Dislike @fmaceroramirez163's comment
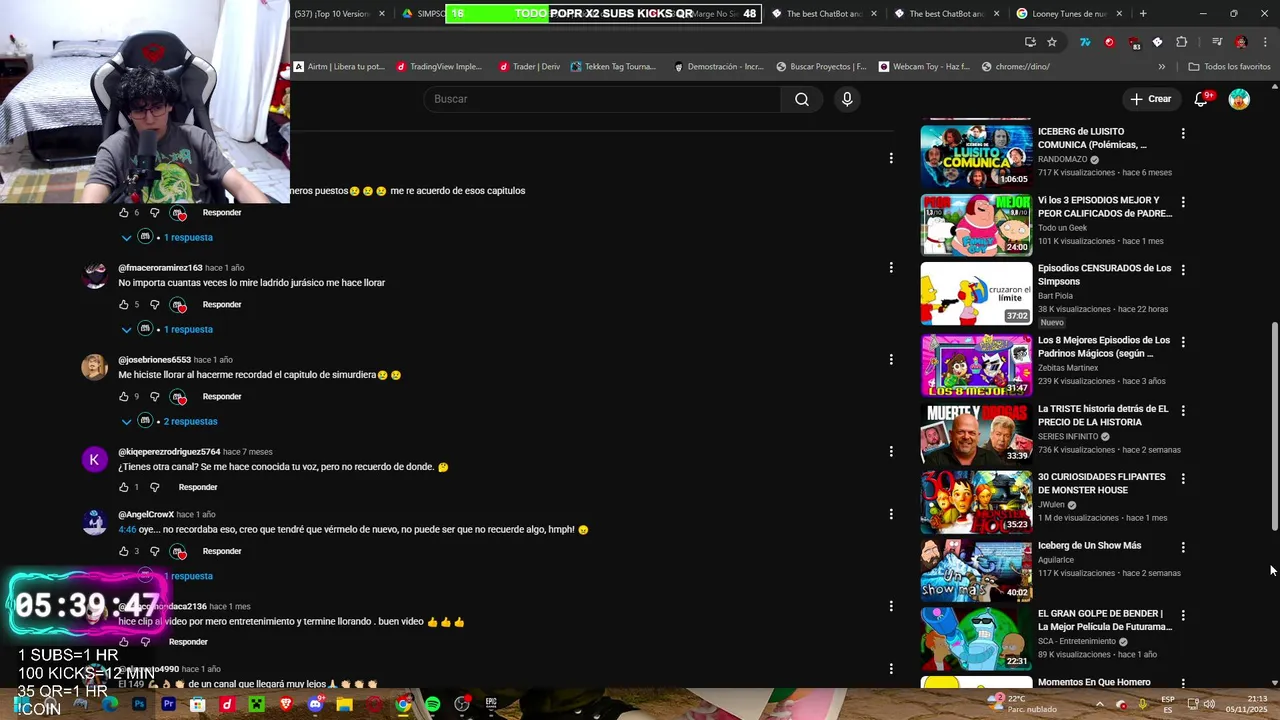1280x720 pixels. [154, 305]
